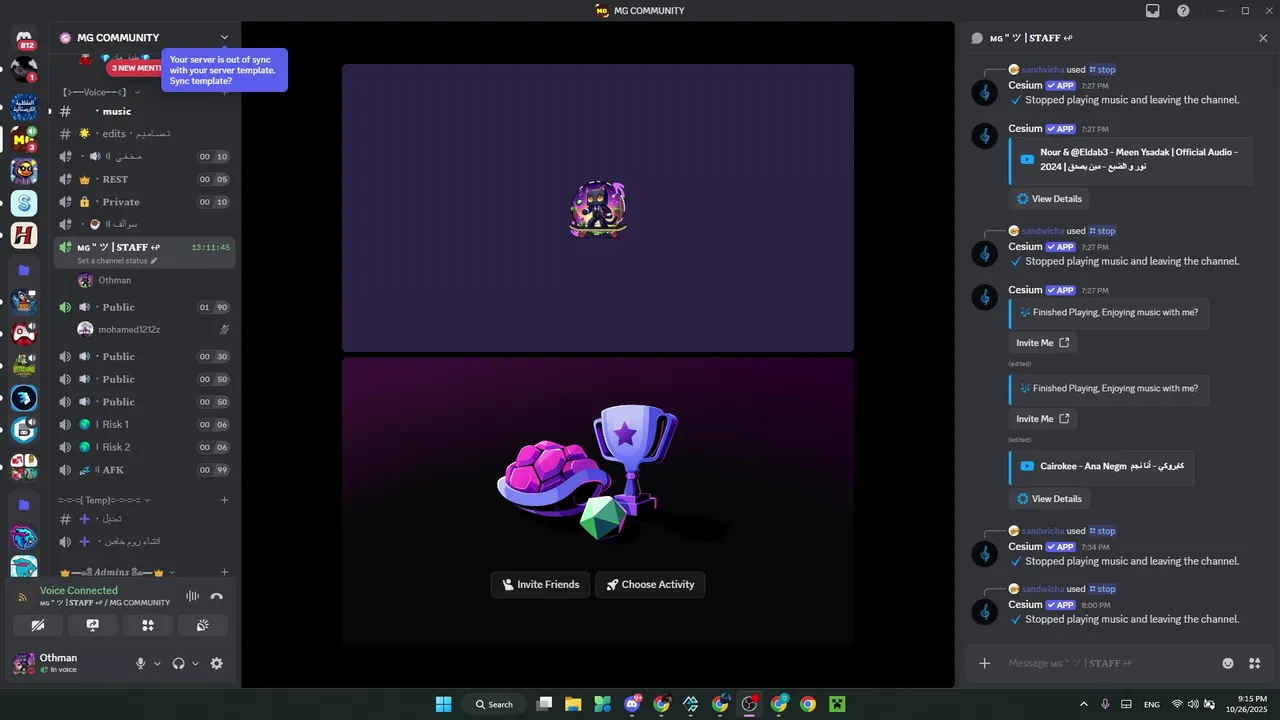The width and height of the screenshot is (1280, 720).
Task: Open View Details under Cairokee track
Action: pyautogui.click(x=1049, y=499)
